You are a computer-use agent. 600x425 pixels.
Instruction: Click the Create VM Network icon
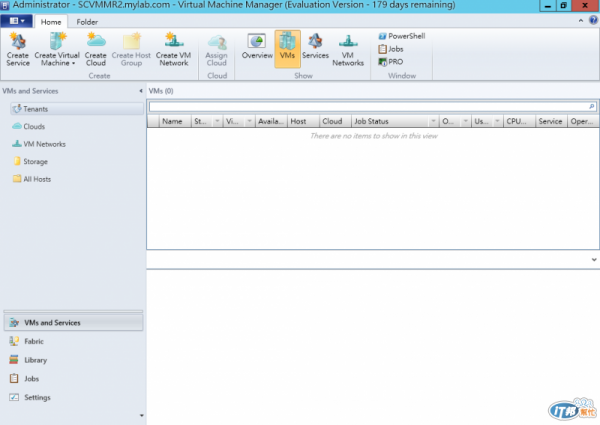173,50
